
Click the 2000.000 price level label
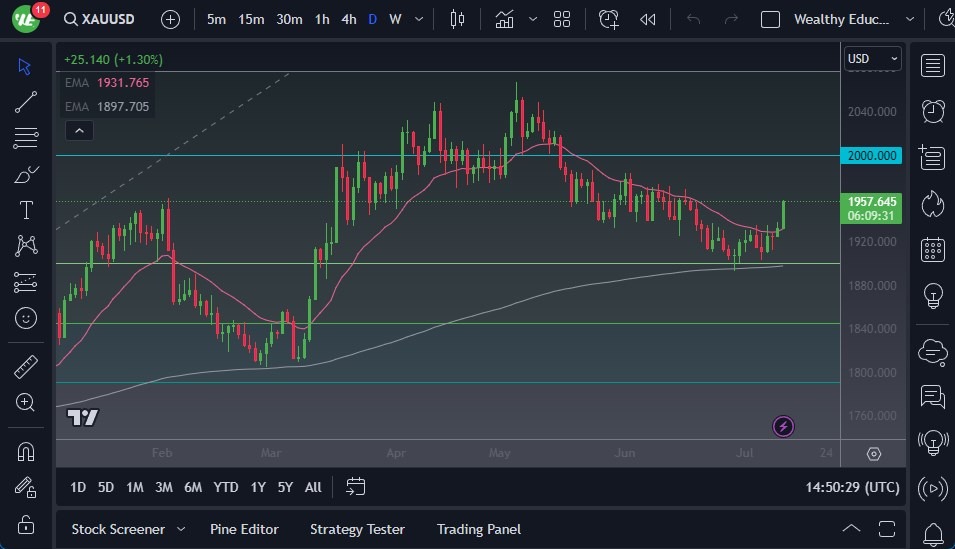872,155
